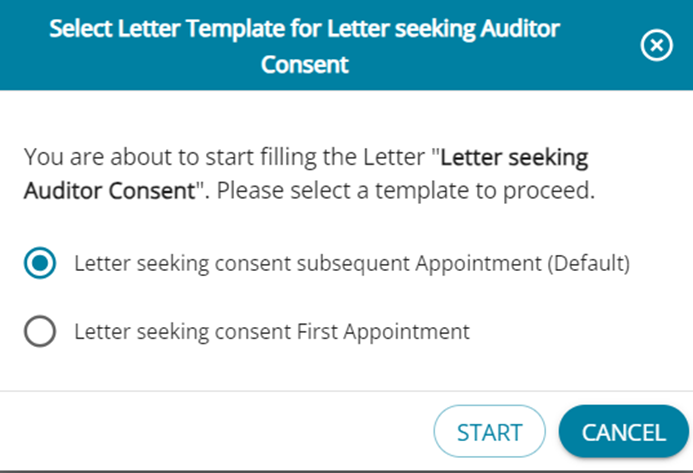Cancel the letter template selection
This screenshot has height=473, width=693.
[624, 432]
